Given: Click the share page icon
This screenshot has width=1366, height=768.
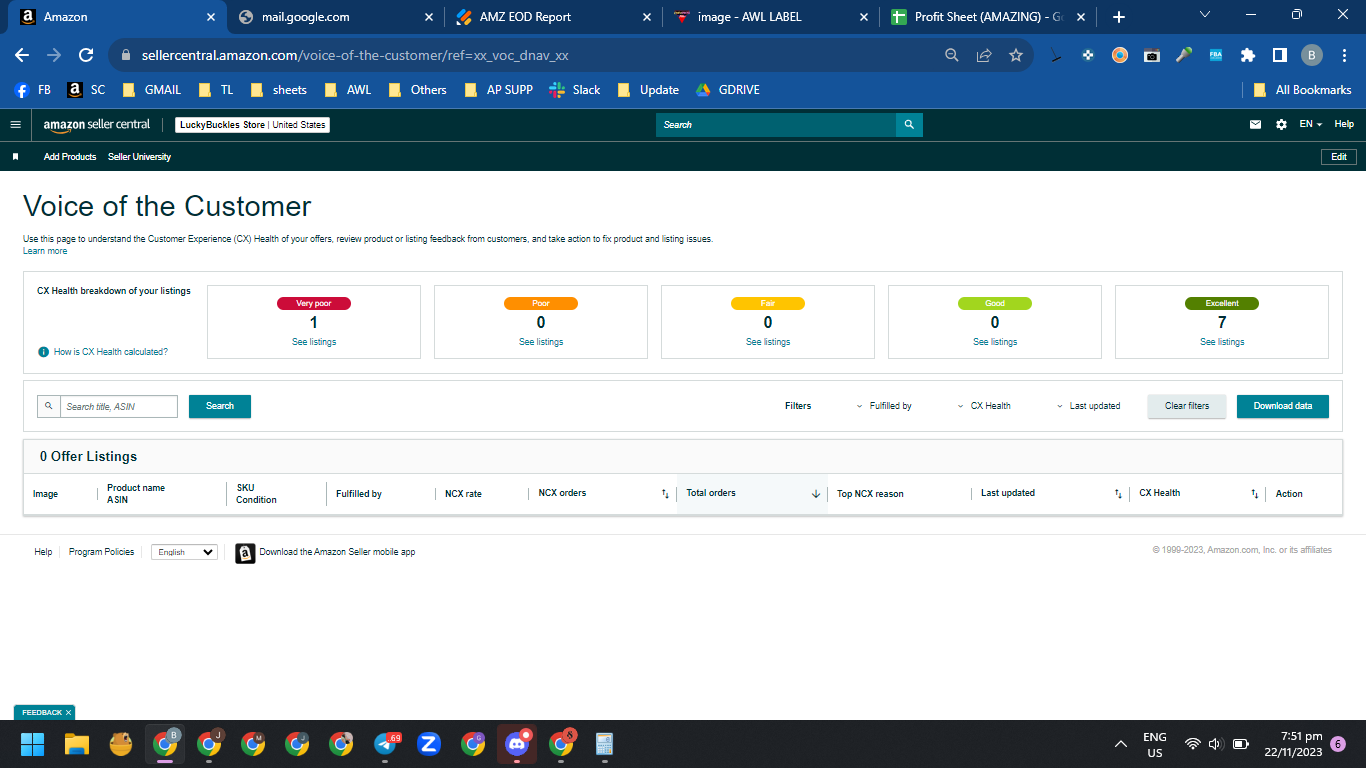Looking at the screenshot, I should (984, 56).
